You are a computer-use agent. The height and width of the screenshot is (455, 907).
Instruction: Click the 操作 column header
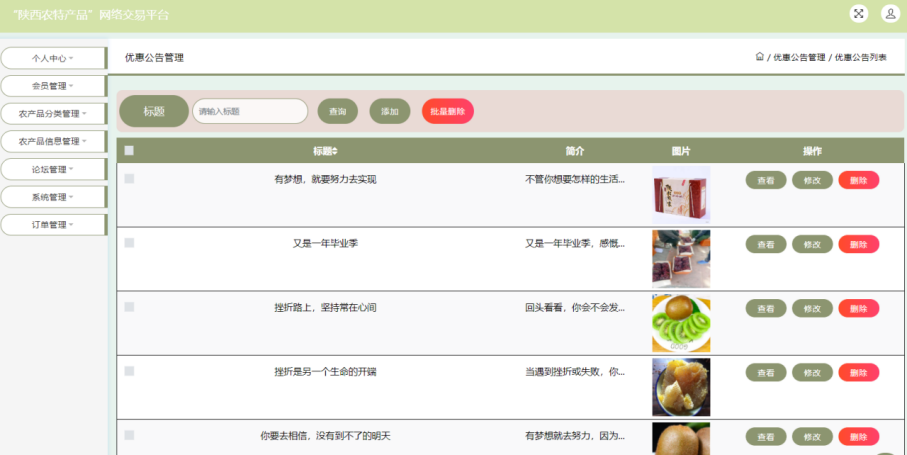point(812,151)
